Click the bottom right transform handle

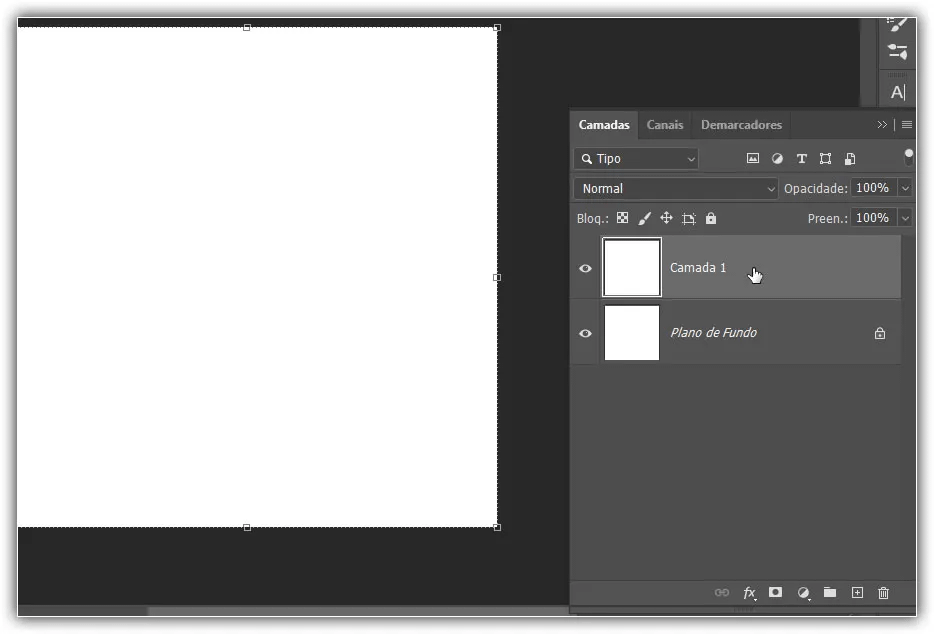(497, 527)
